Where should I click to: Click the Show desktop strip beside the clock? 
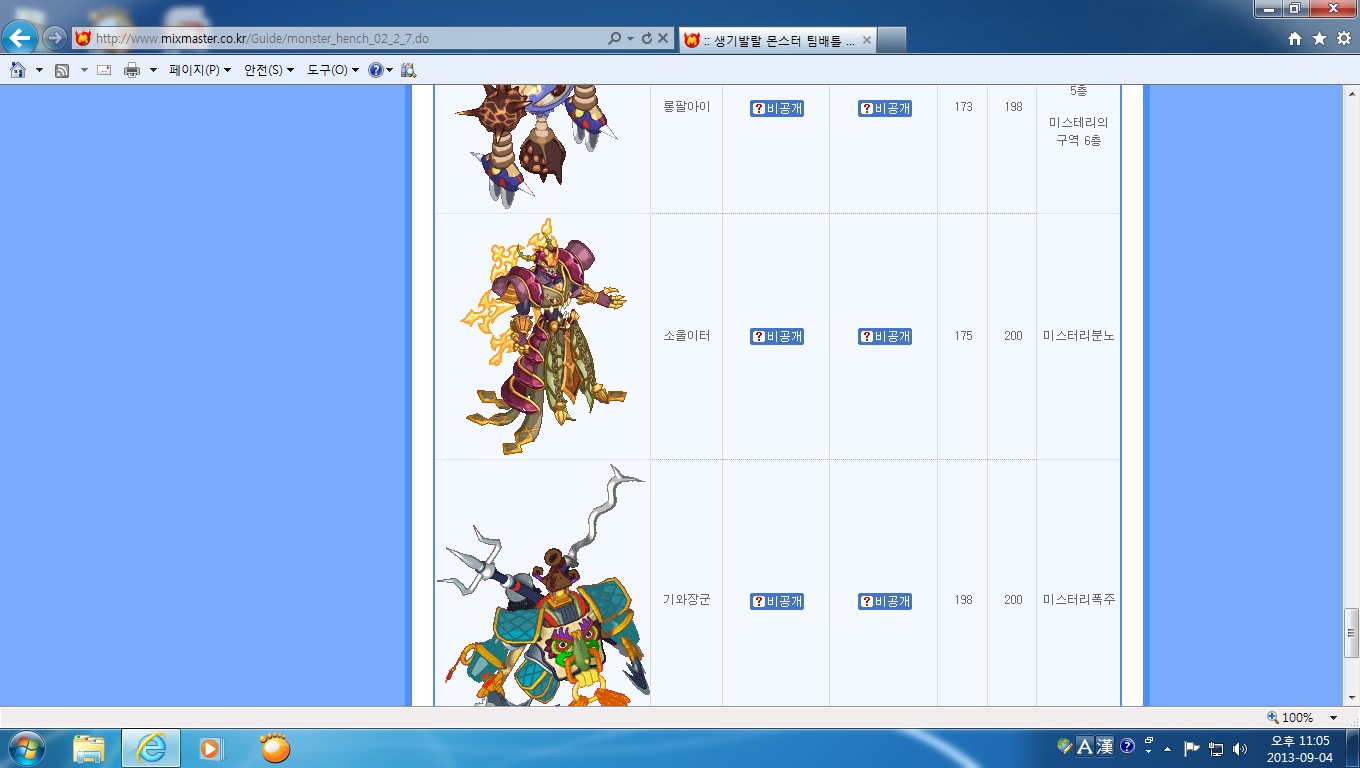pos(1352,748)
